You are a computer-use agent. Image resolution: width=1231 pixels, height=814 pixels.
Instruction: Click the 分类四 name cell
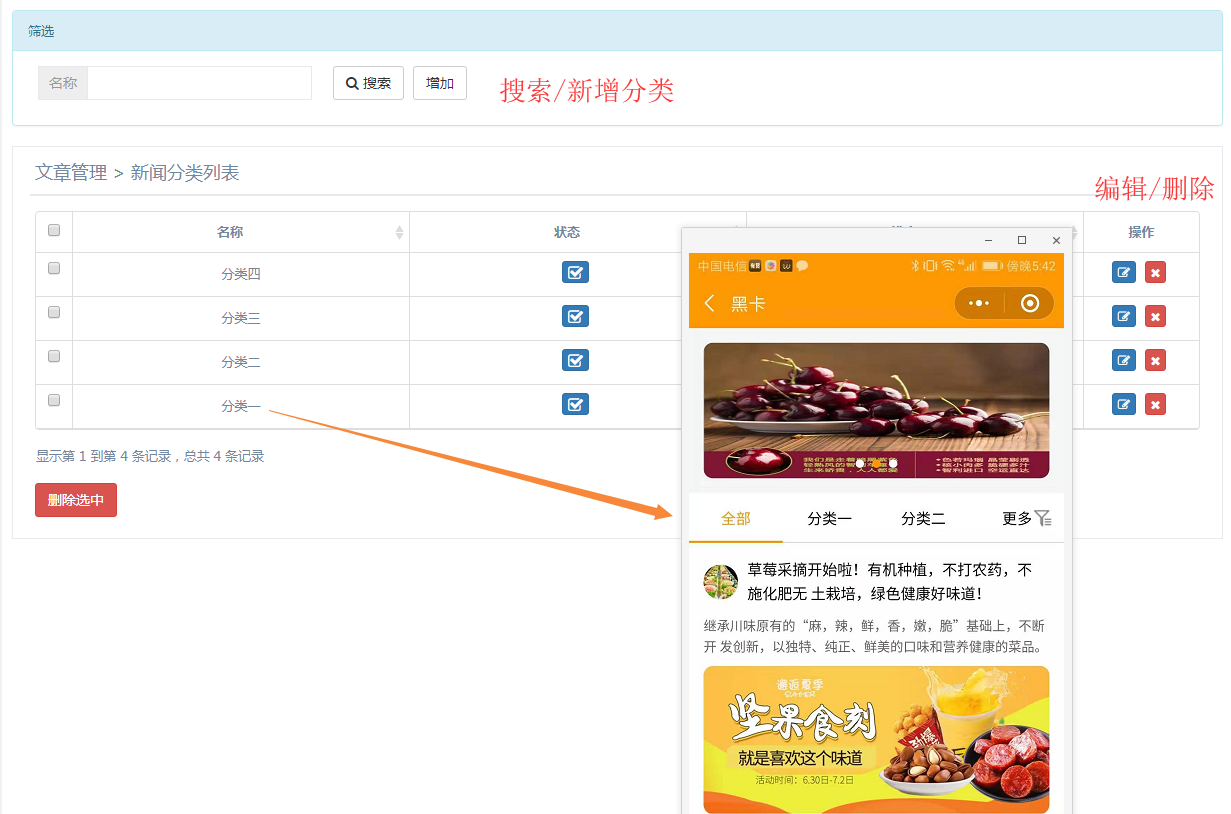pyautogui.click(x=241, y=274)
